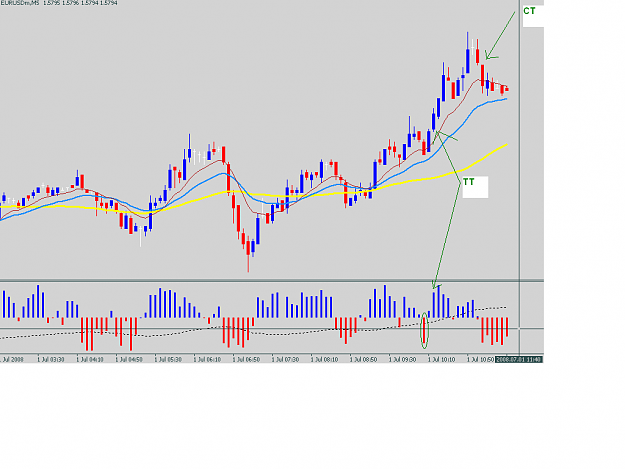Click the highlighted 2008.07.01 11:40 crosshair time

(x=519, y=359)
